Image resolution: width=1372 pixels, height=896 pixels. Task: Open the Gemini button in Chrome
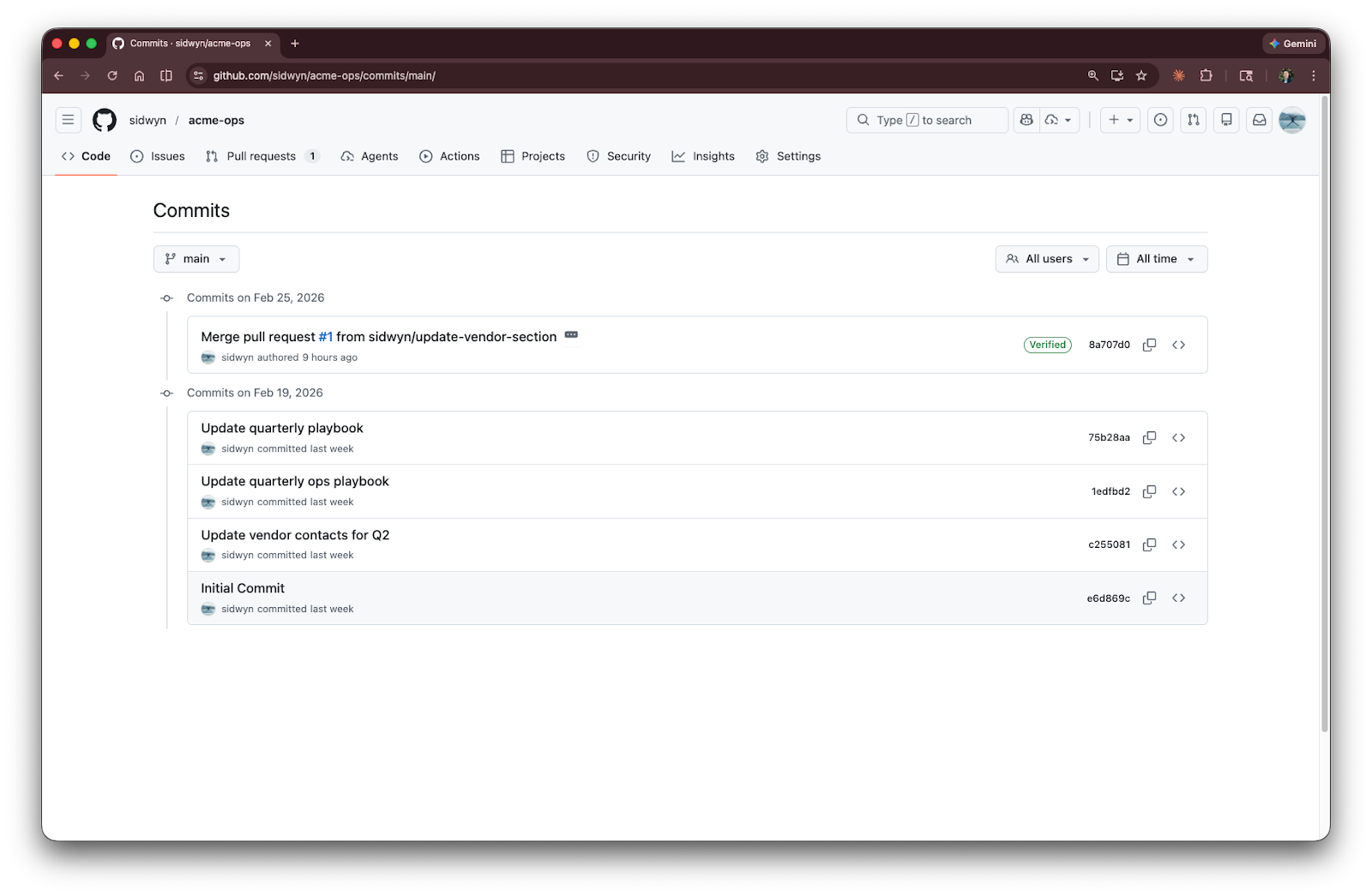[1294, 43]
